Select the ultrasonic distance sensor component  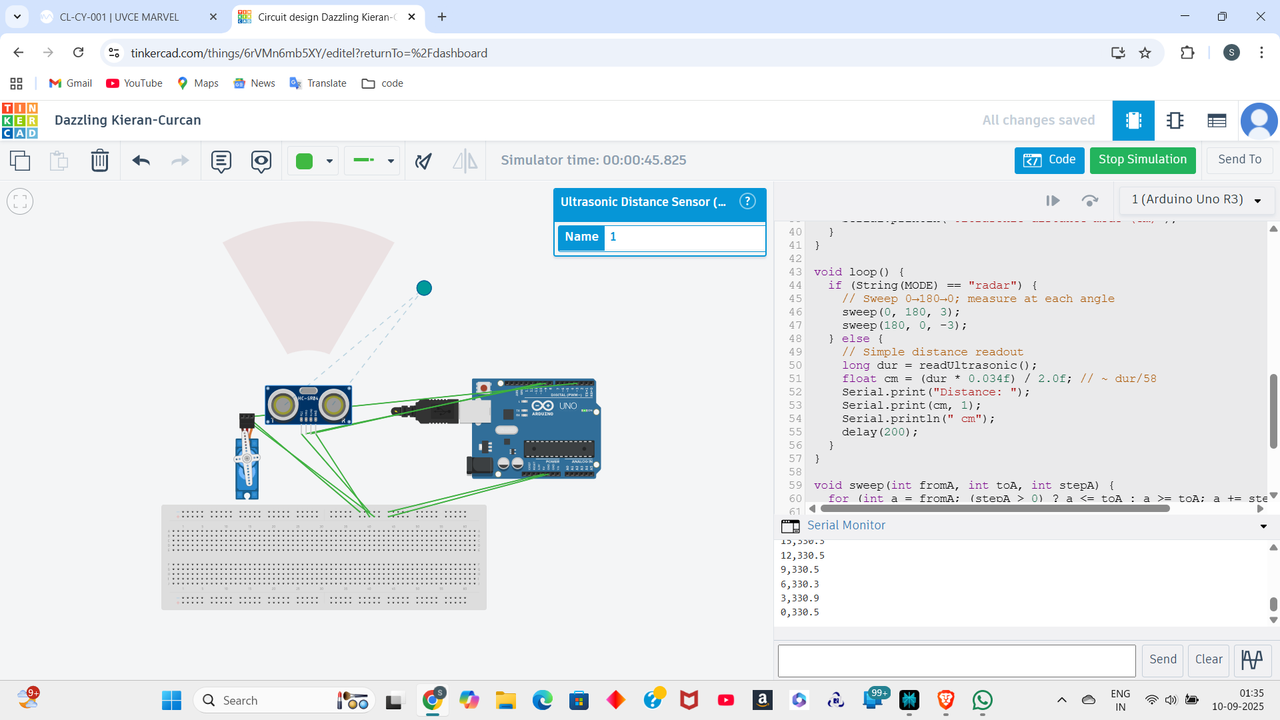(310, 405)
